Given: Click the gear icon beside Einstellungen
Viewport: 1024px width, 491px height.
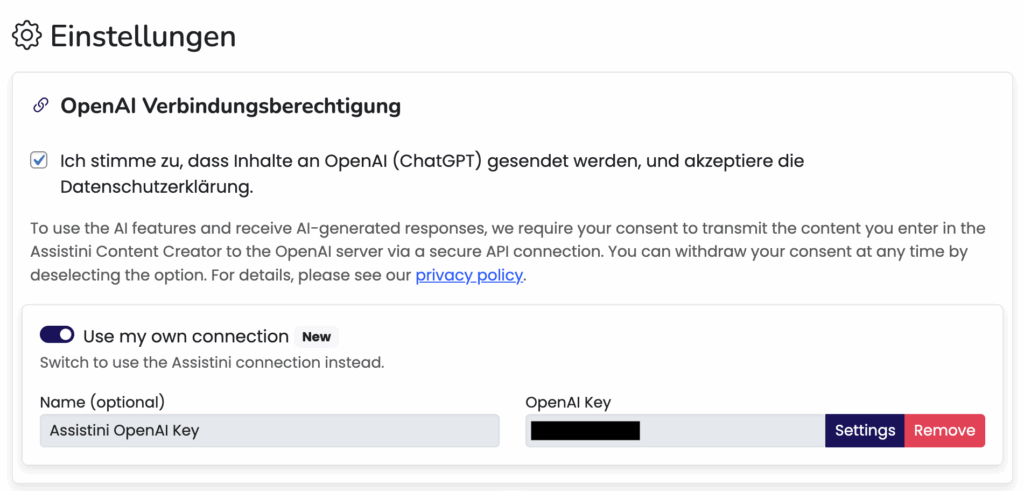Looking at the screenshot, I should click(26, 36).
